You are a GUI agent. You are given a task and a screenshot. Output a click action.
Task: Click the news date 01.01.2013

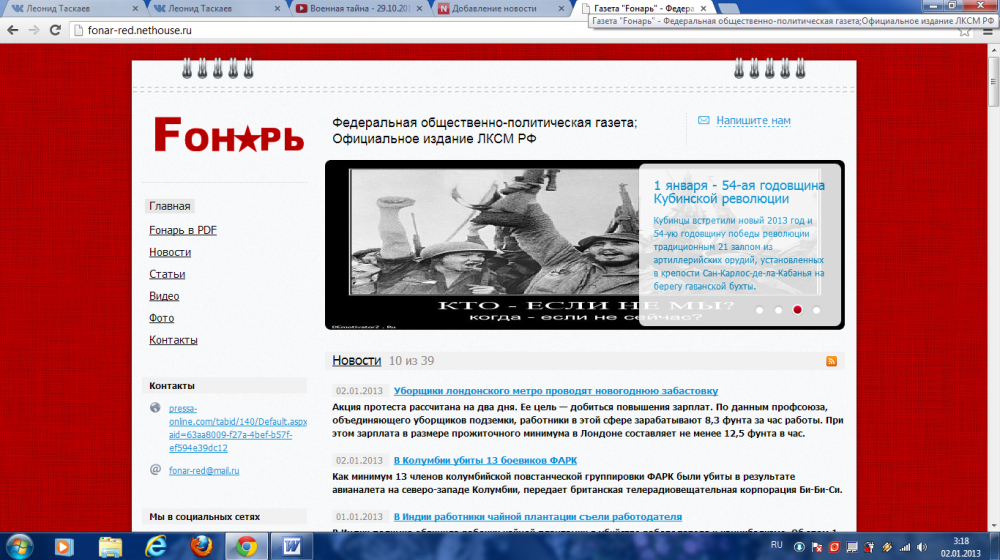(x=359, y=517)
